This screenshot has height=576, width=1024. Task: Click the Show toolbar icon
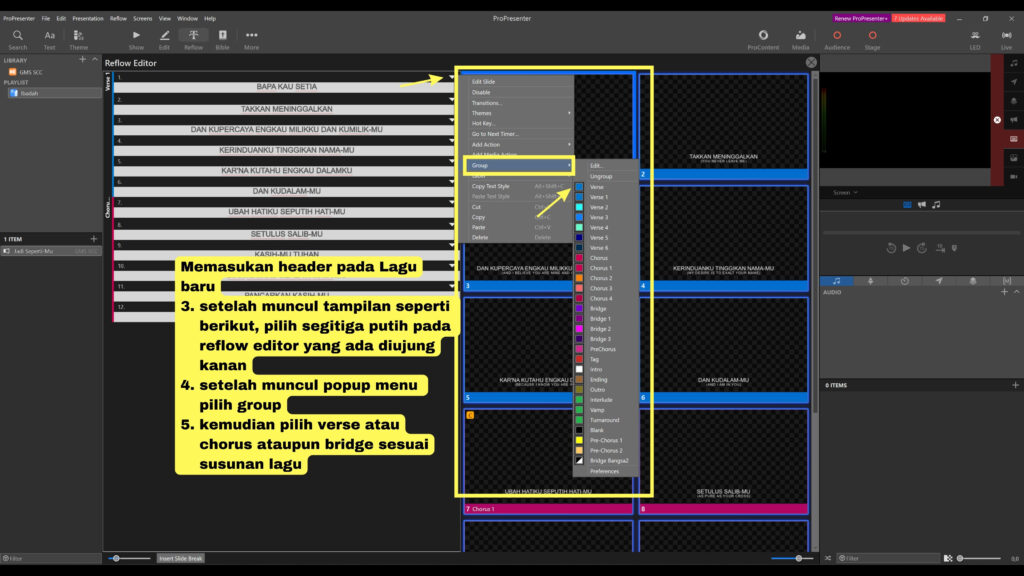(x=136, y=39)
